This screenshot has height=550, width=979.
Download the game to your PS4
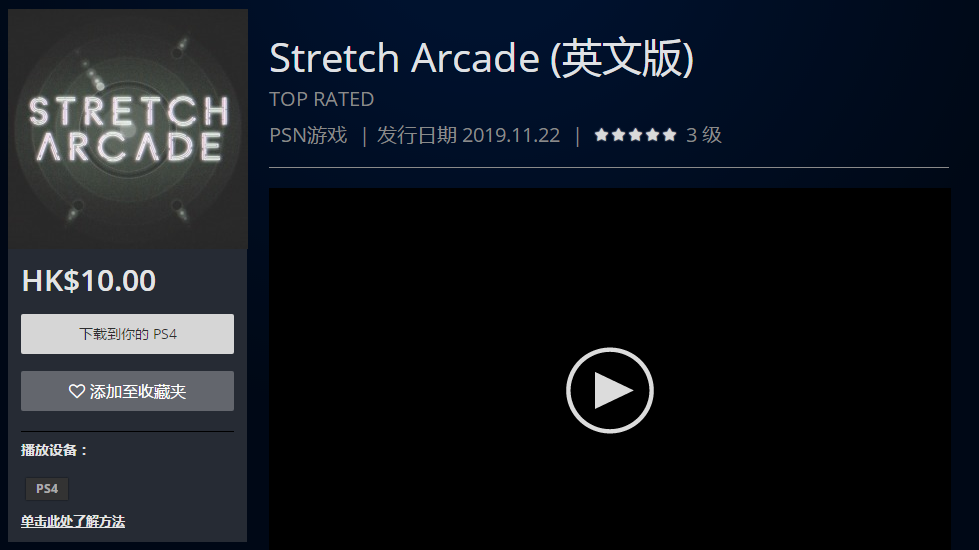(127, 334)
